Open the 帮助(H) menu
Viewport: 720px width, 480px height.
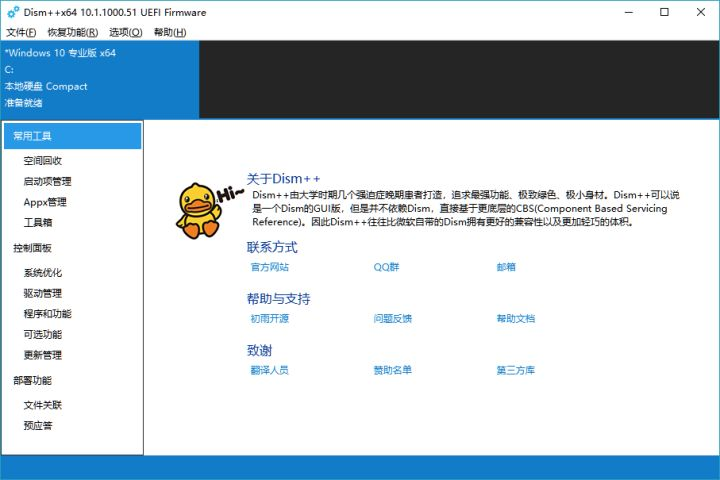click(170, 32)
